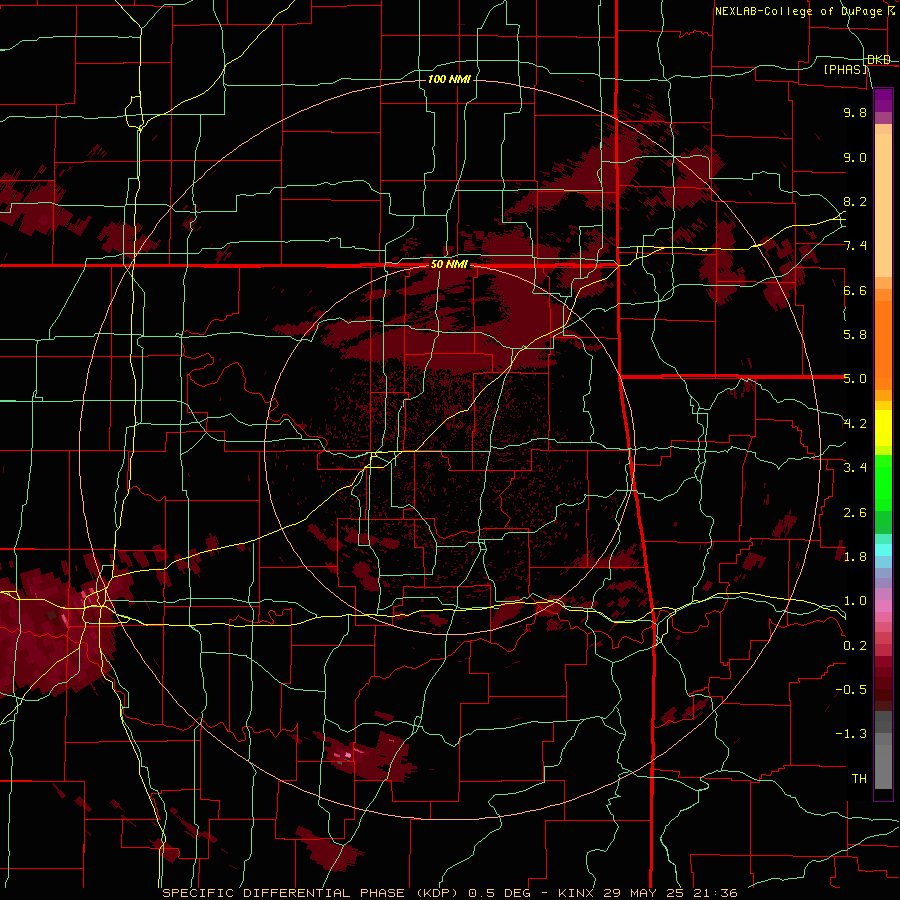Click the 1.8 scale value

(855, 557)
